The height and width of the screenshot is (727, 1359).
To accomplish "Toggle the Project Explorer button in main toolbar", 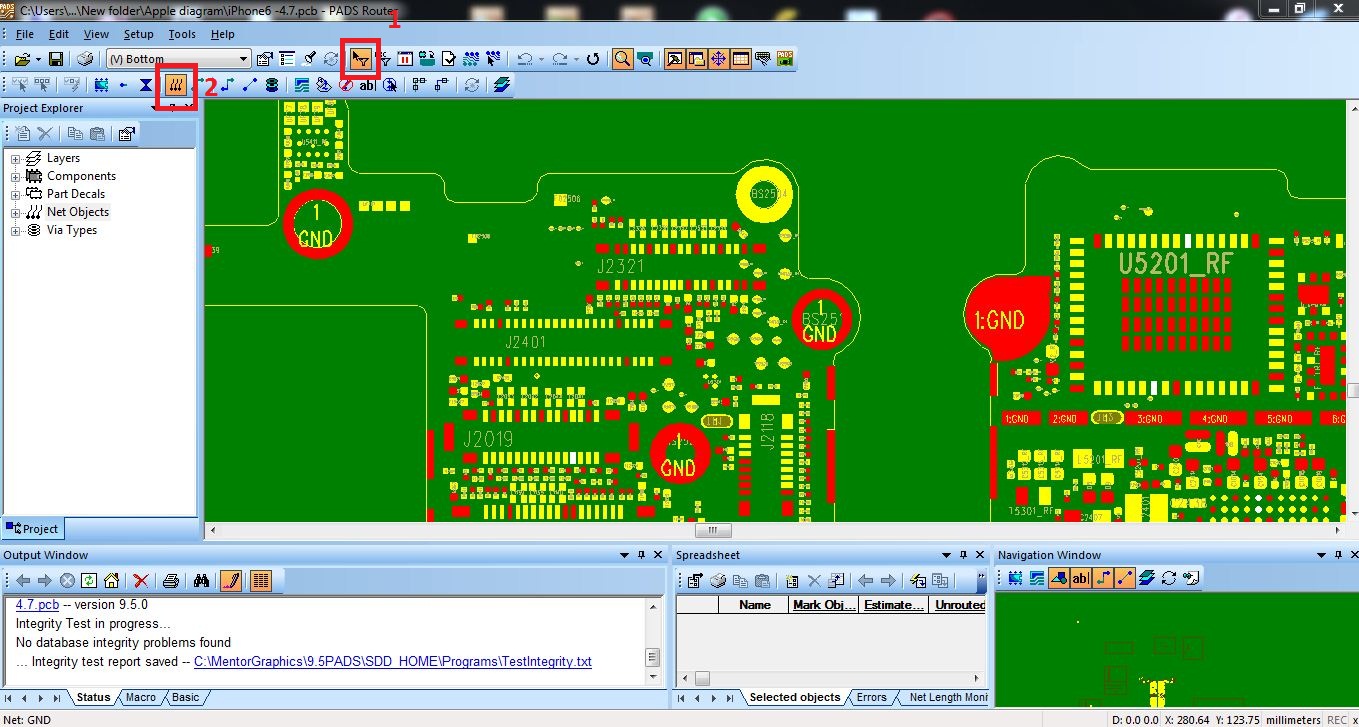I will pyautogui.click(x=696, y=59).
